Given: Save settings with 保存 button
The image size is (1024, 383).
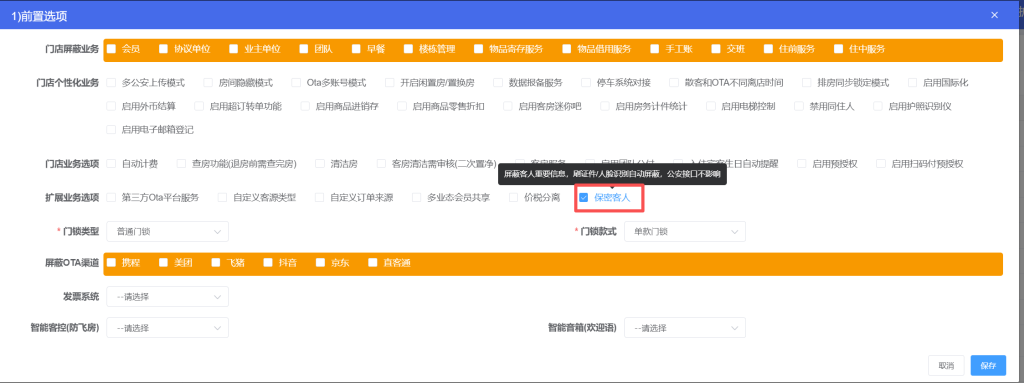Looking at the screenshot, I should click(988, 365).
